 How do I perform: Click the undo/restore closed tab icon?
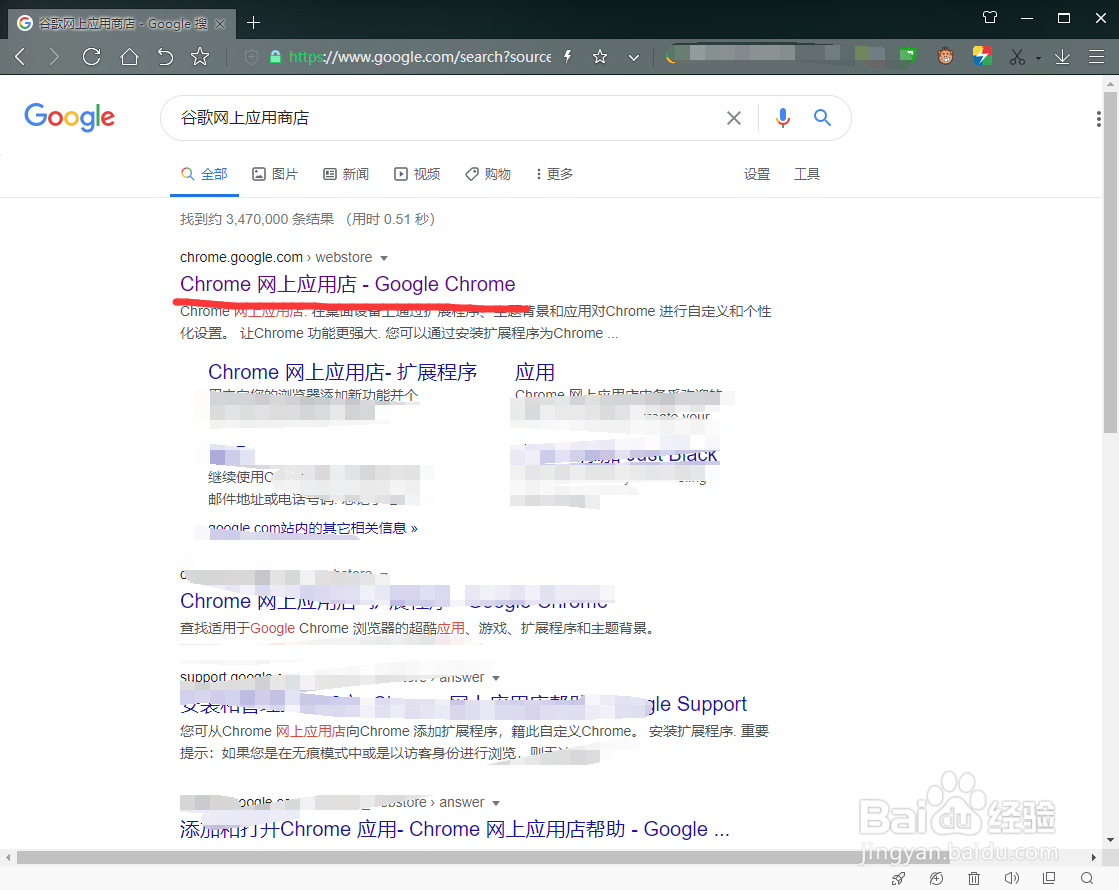pos(165,56)
